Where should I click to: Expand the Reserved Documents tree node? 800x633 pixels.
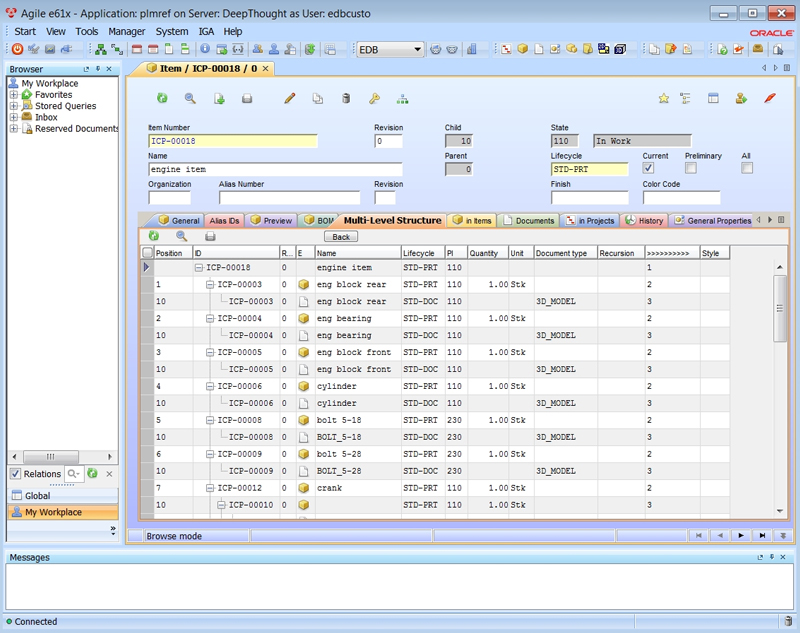point(14,129)
